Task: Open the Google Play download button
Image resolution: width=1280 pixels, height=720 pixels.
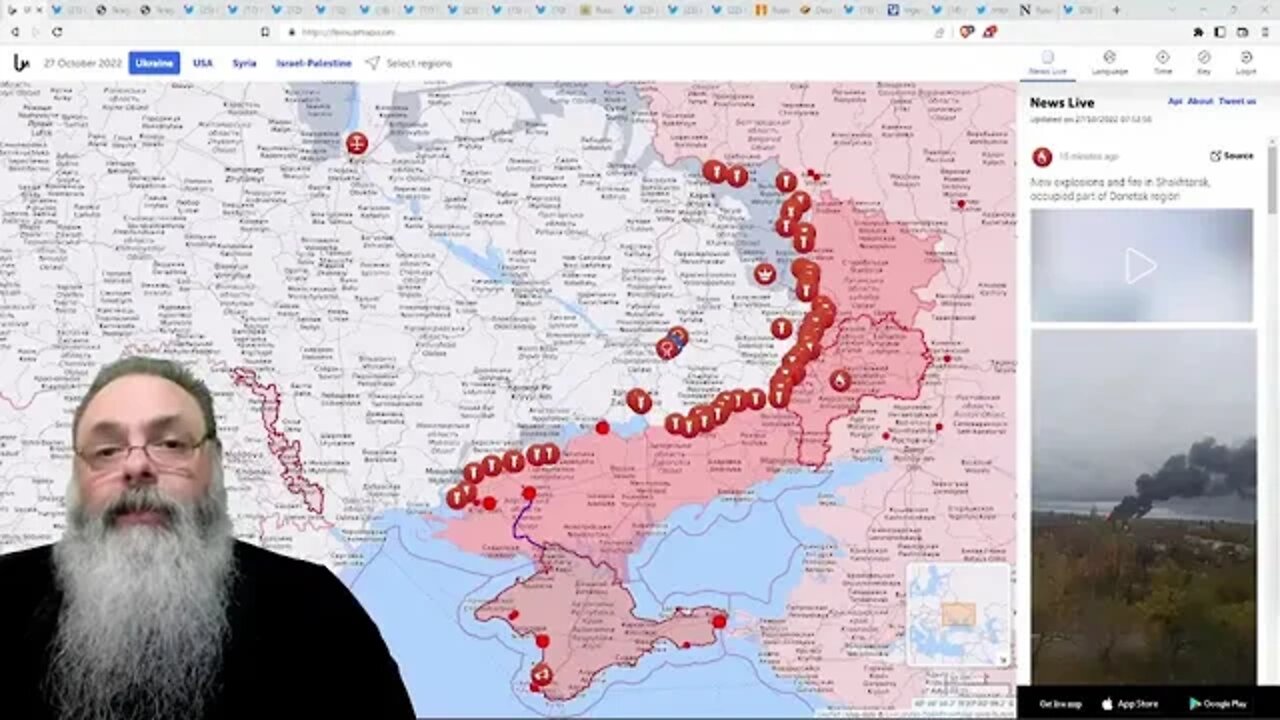Action: [1217, 704]
